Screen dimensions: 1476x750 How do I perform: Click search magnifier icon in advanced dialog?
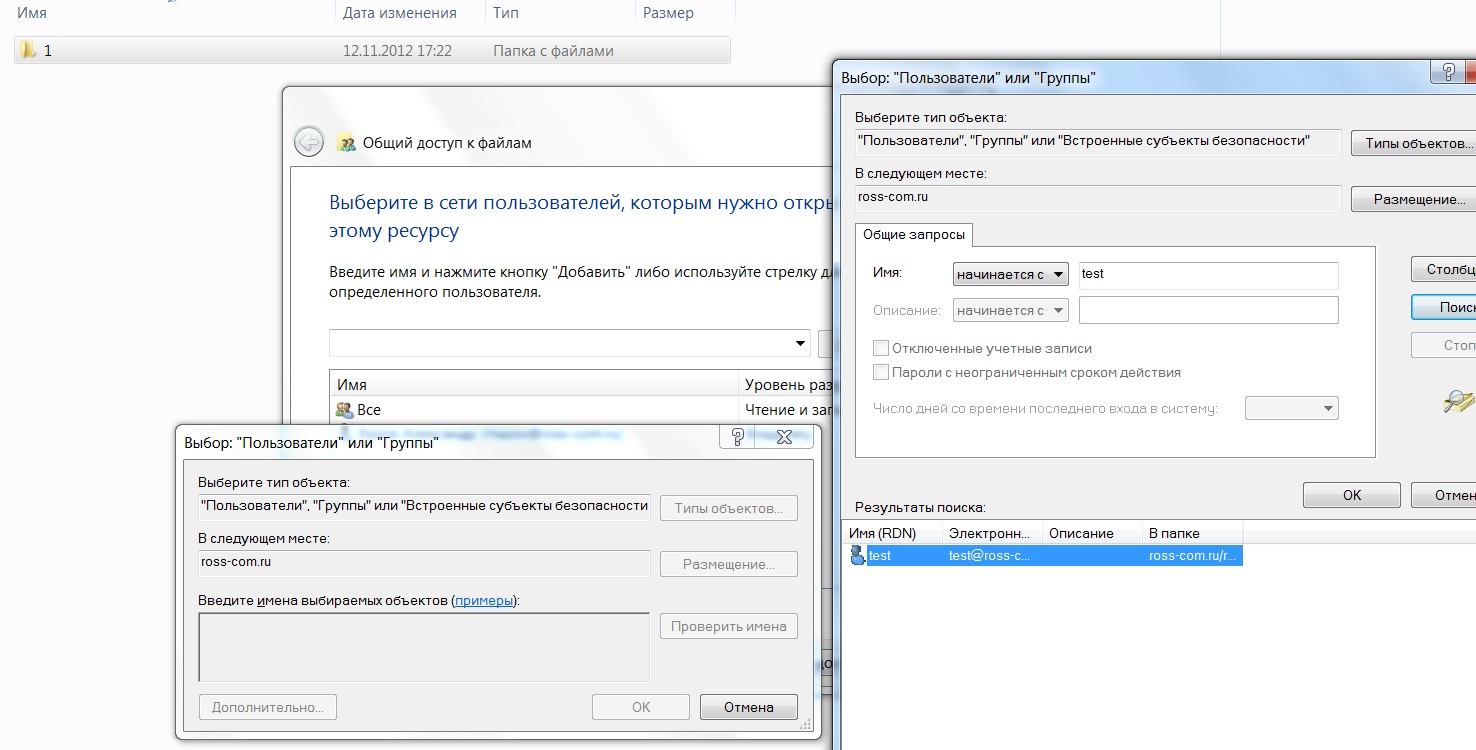tap(1460, 401)
